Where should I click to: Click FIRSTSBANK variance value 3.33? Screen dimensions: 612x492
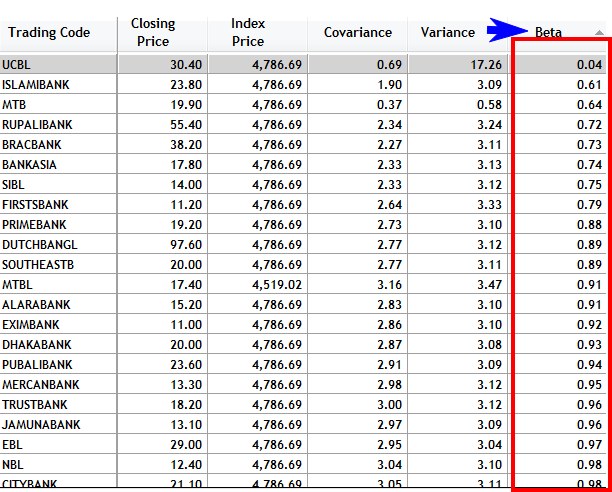[x=489, y=204]
